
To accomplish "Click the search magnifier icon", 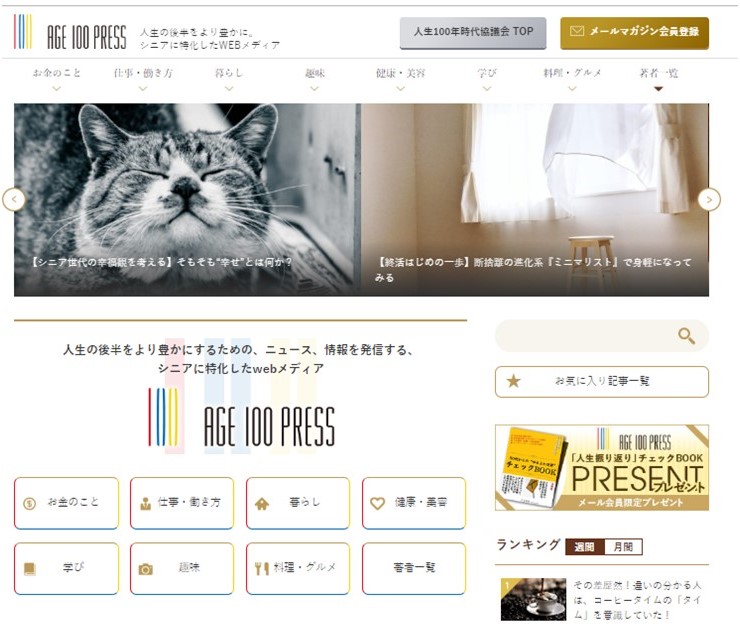I will 686,336.
